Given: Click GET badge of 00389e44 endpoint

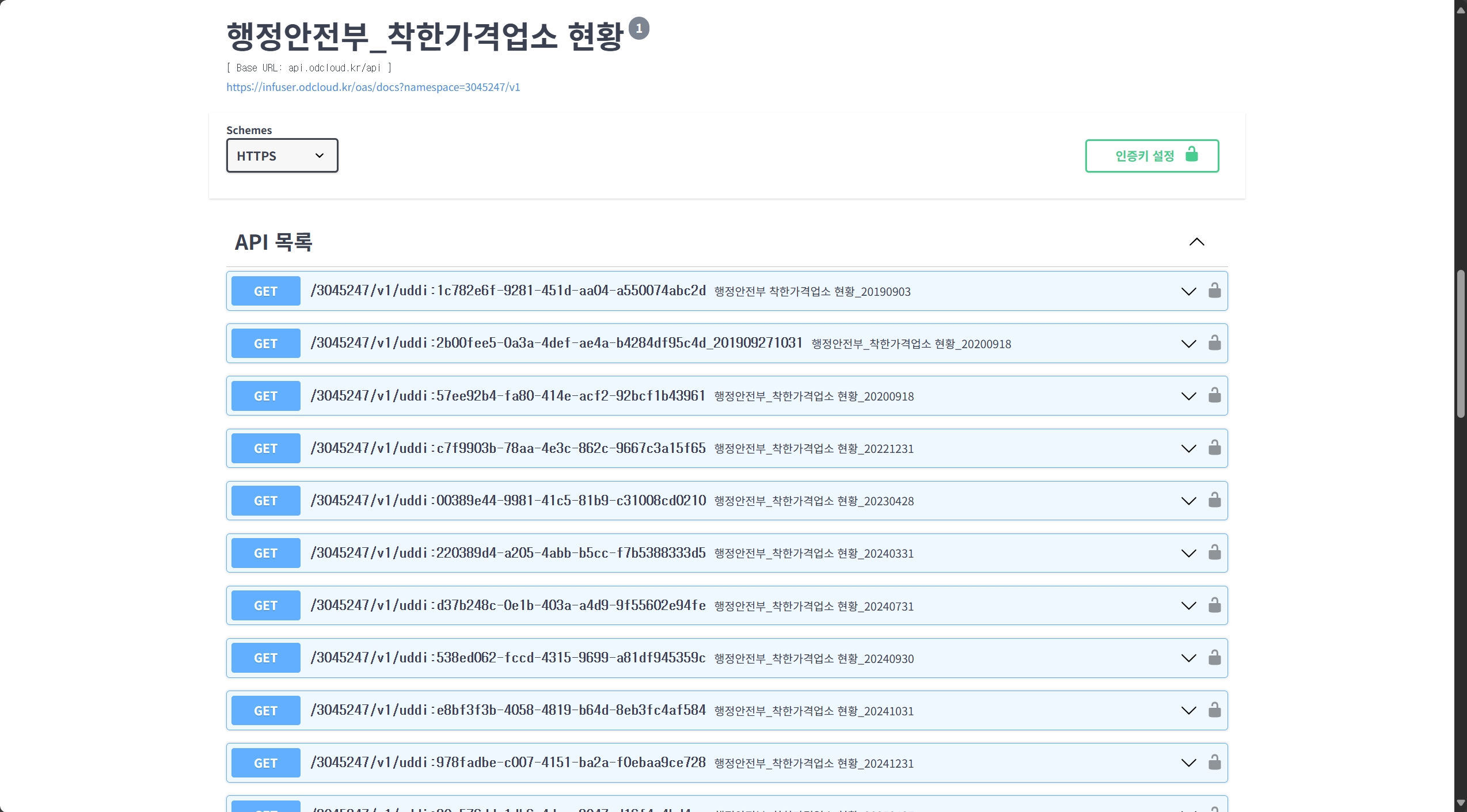Looking at the screenshot, I should pos(265,501).
